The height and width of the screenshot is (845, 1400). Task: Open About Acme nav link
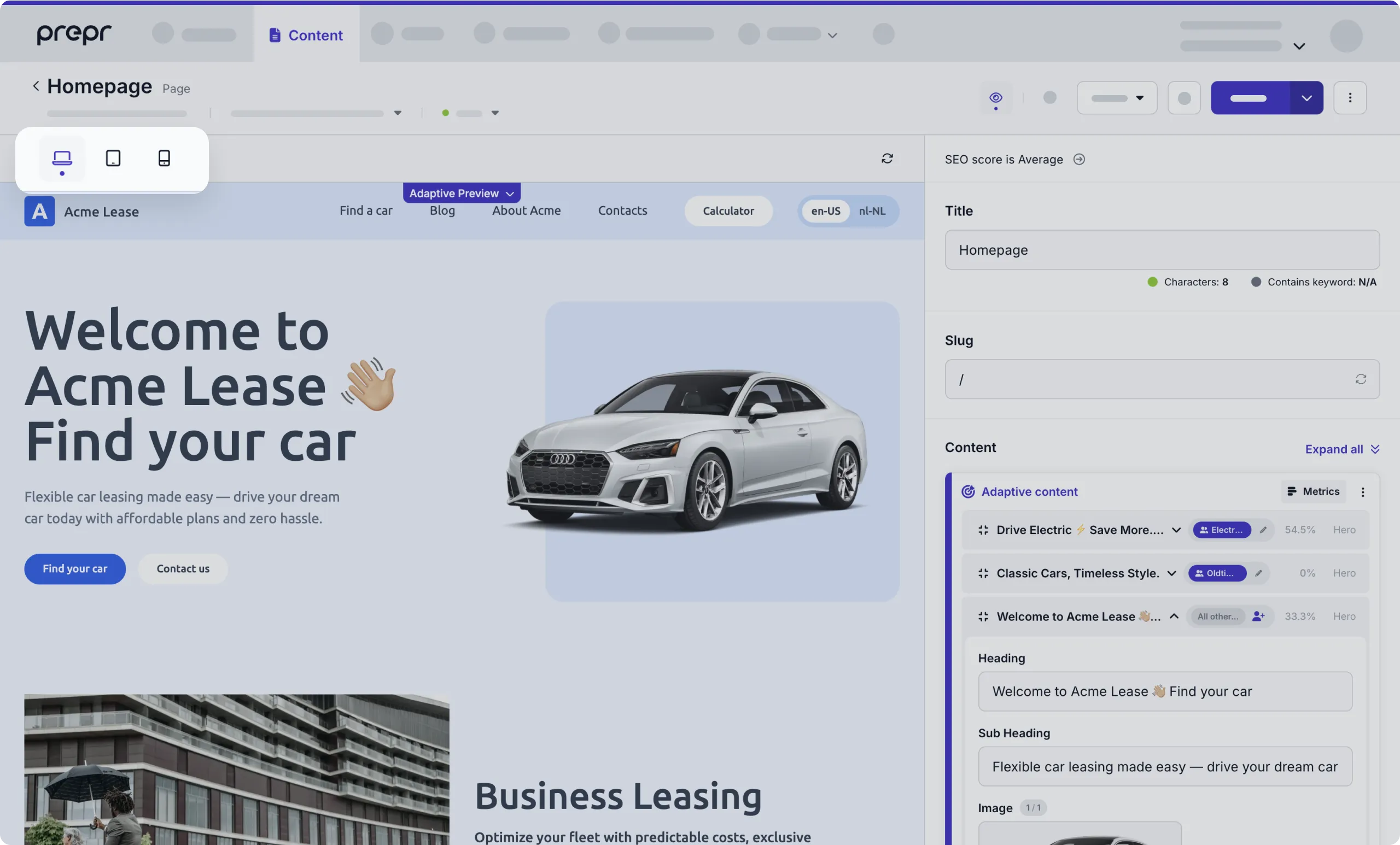coord(526,210)
